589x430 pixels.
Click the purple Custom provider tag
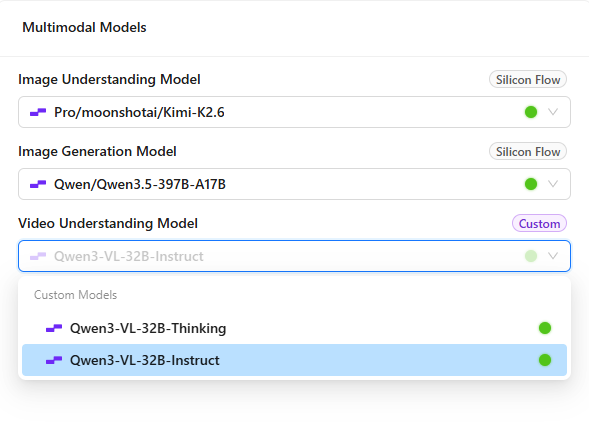(539, 223)
